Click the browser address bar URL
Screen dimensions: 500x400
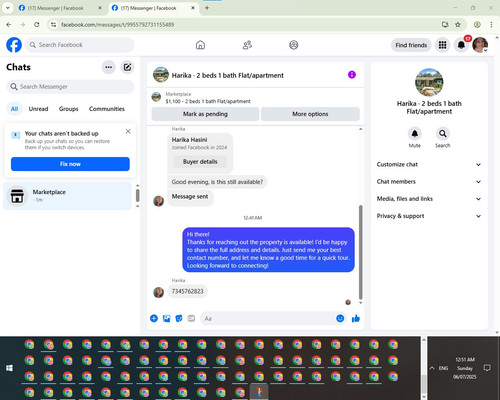point(117,25)
